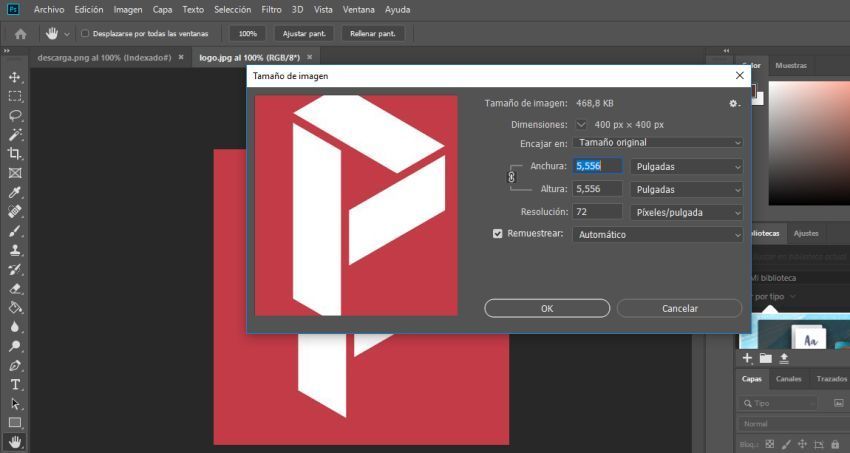This screenshot has height=453, width=850.
Task: Open the Filtro menu
Action: [271, 10]
